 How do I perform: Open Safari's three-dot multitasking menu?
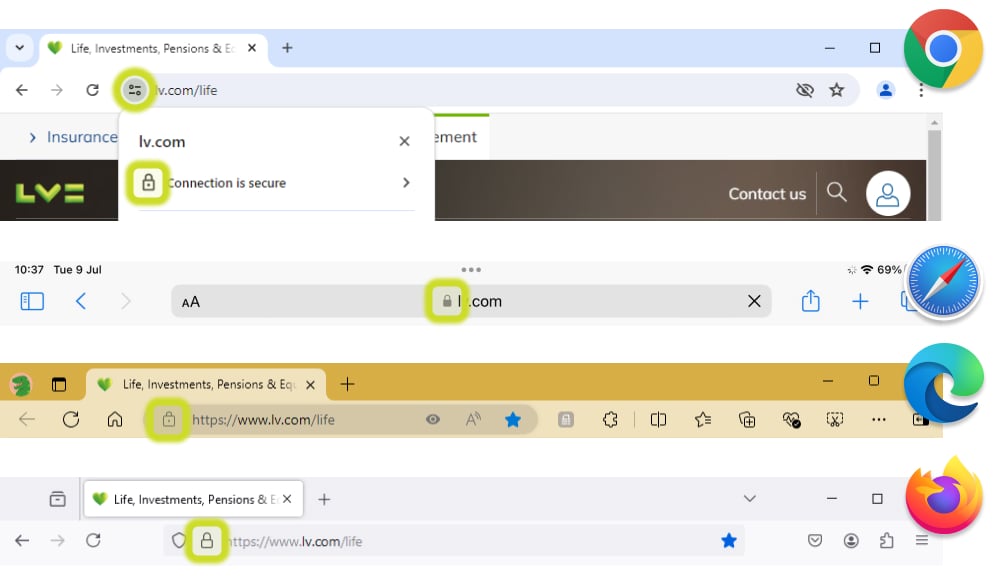coord(471,270)
